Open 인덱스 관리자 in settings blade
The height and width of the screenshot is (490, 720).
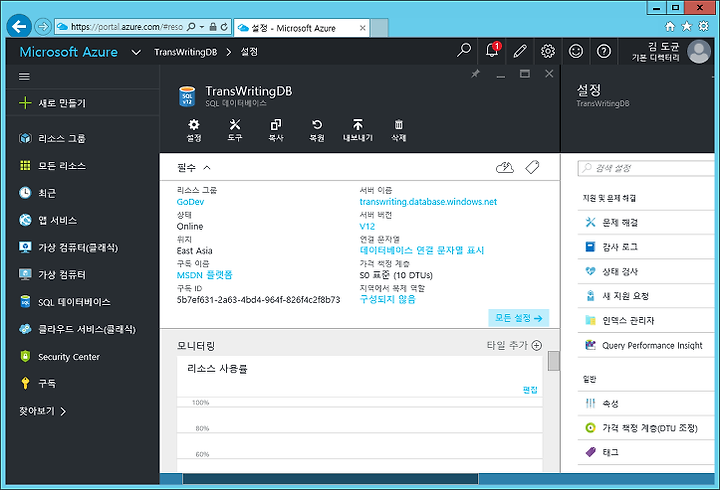[646, 321]
